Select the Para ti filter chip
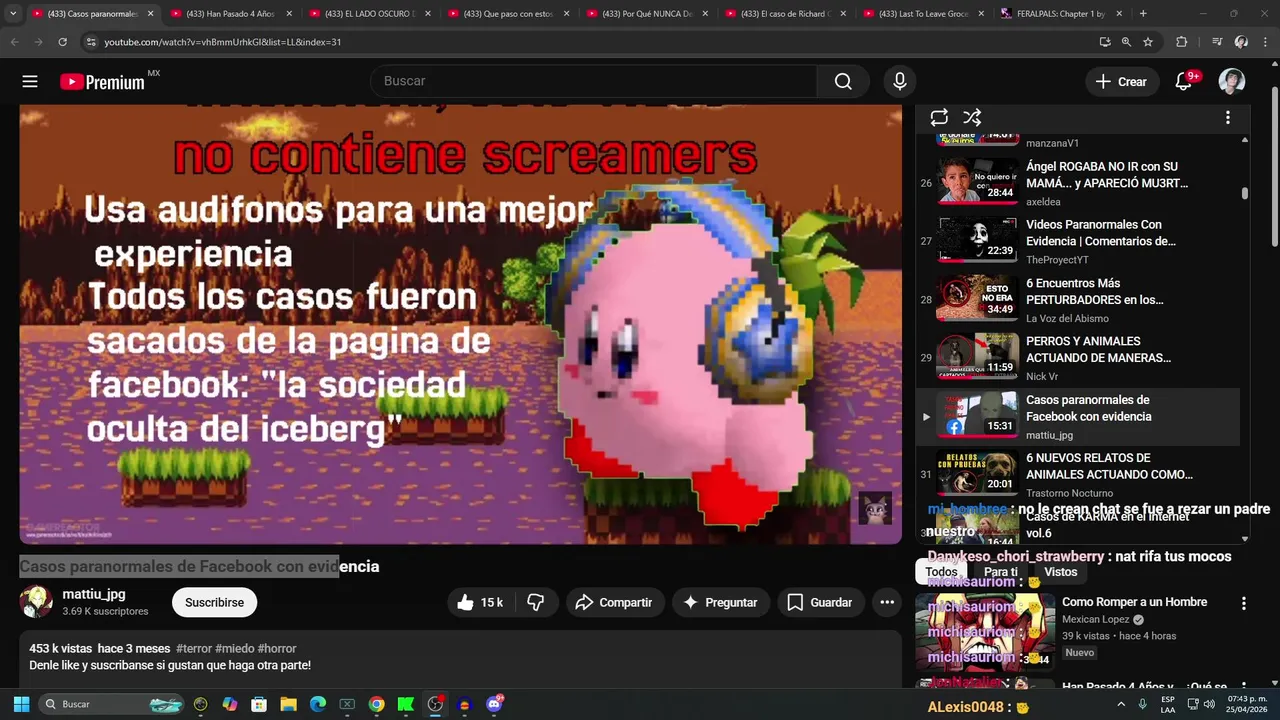 [1000, 572]
